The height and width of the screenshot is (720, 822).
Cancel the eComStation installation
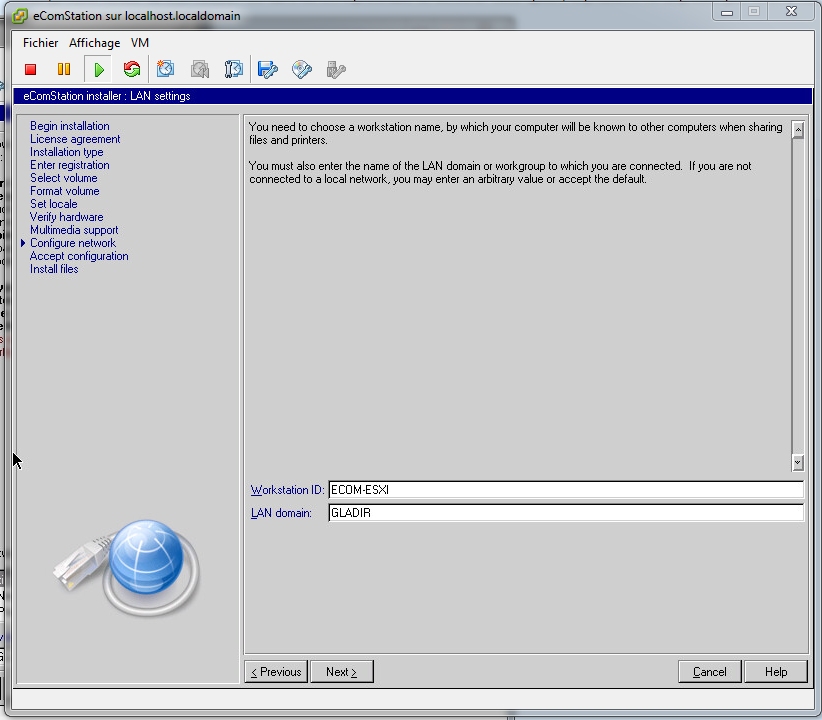click(709, 672)
